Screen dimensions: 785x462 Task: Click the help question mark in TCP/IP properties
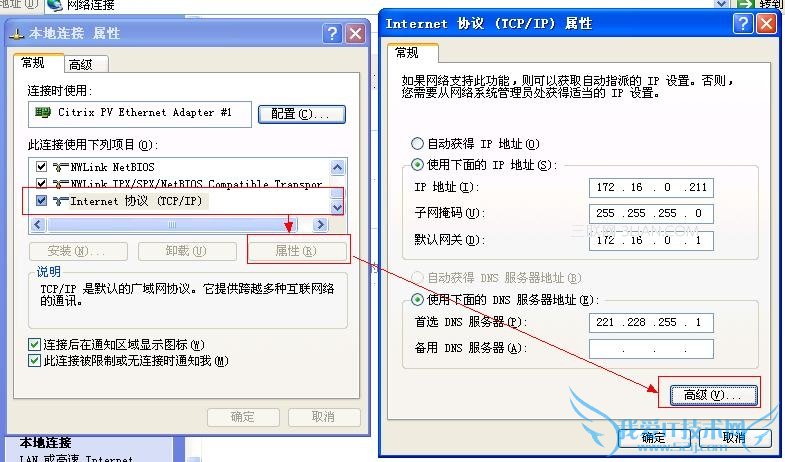(x=743, y=23)
